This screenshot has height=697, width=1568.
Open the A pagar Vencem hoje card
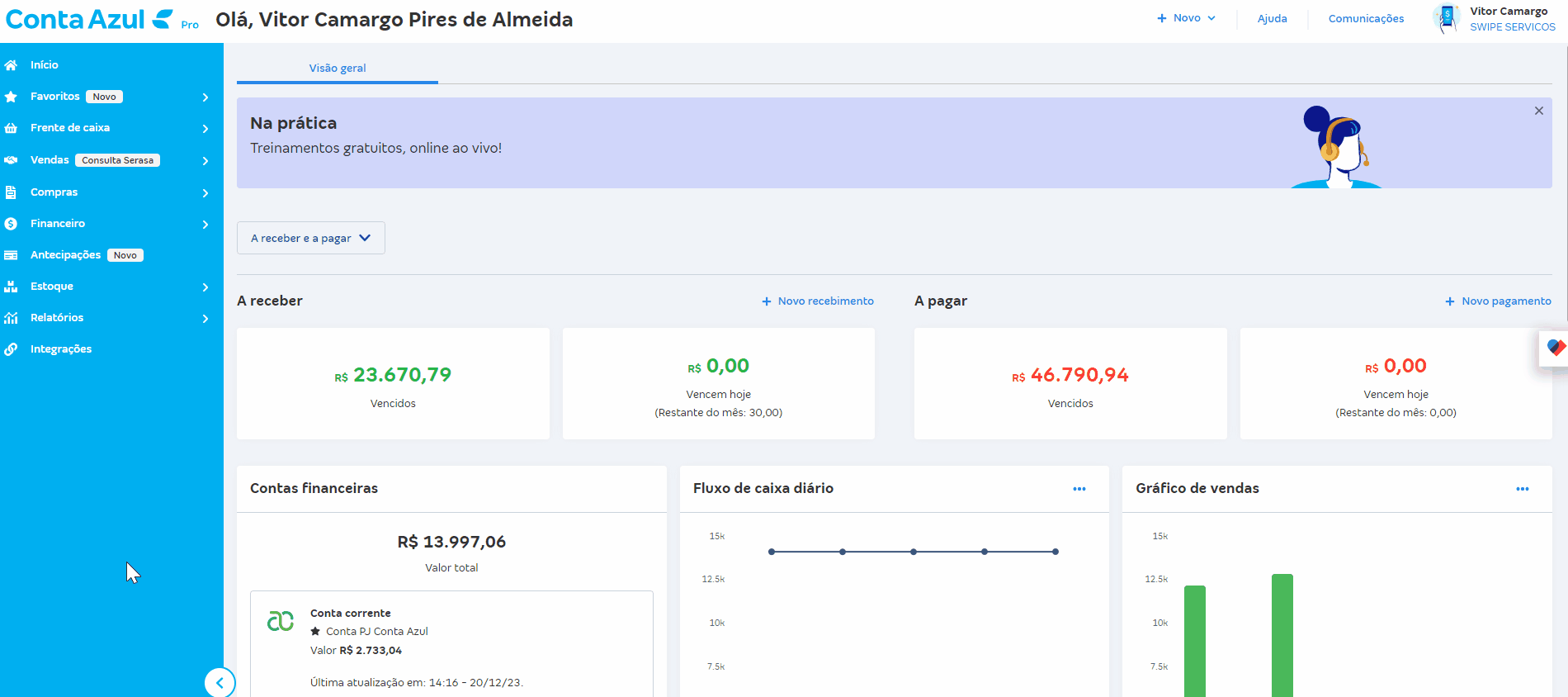(x=1396, y=384)
